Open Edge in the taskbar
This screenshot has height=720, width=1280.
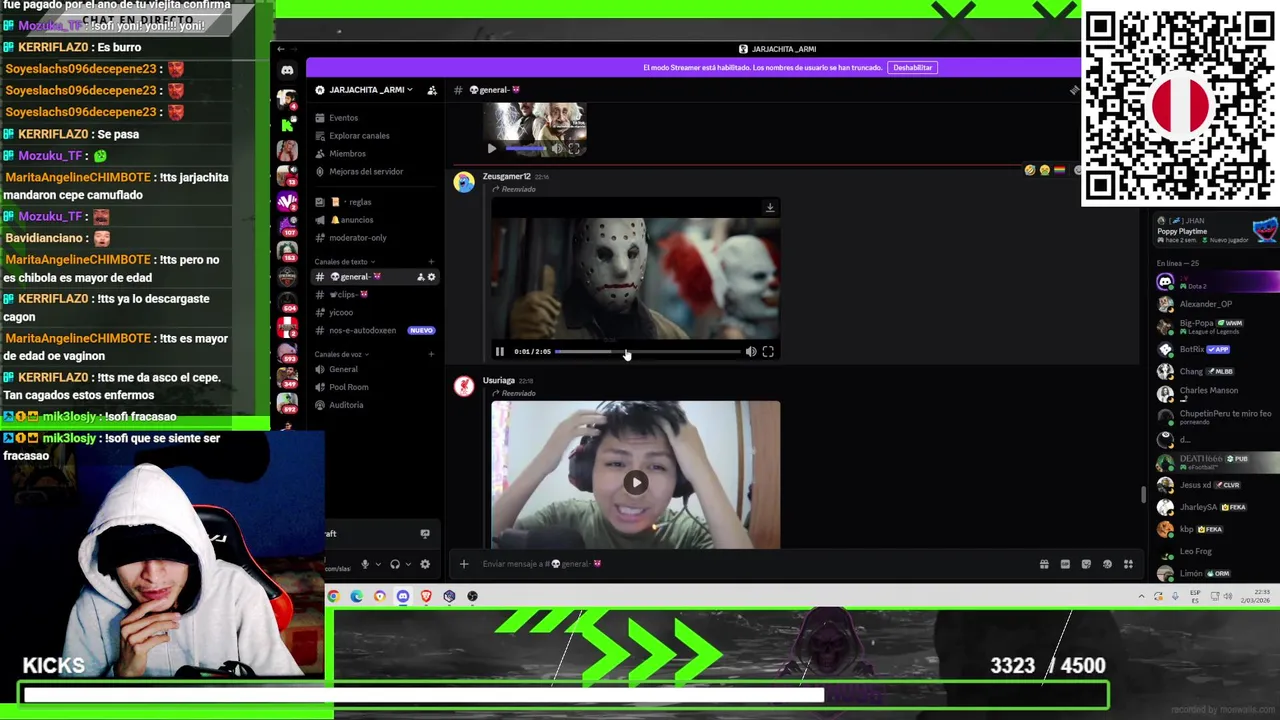click(356, 597)
